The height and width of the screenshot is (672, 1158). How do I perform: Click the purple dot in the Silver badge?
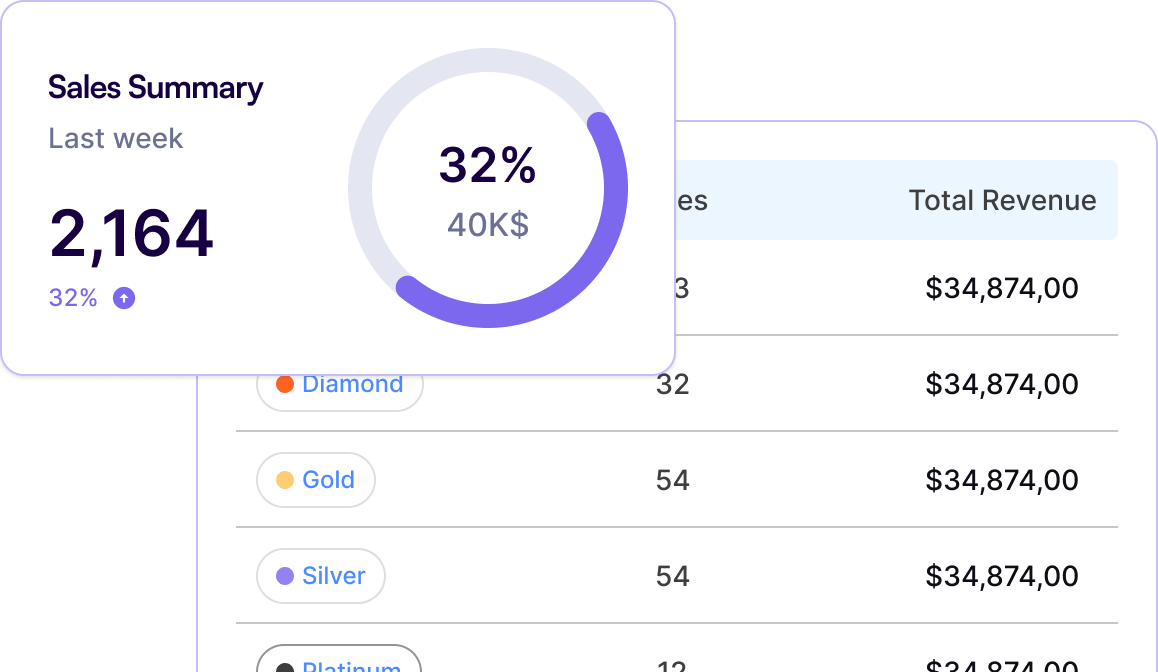click(x=284, y=576)
